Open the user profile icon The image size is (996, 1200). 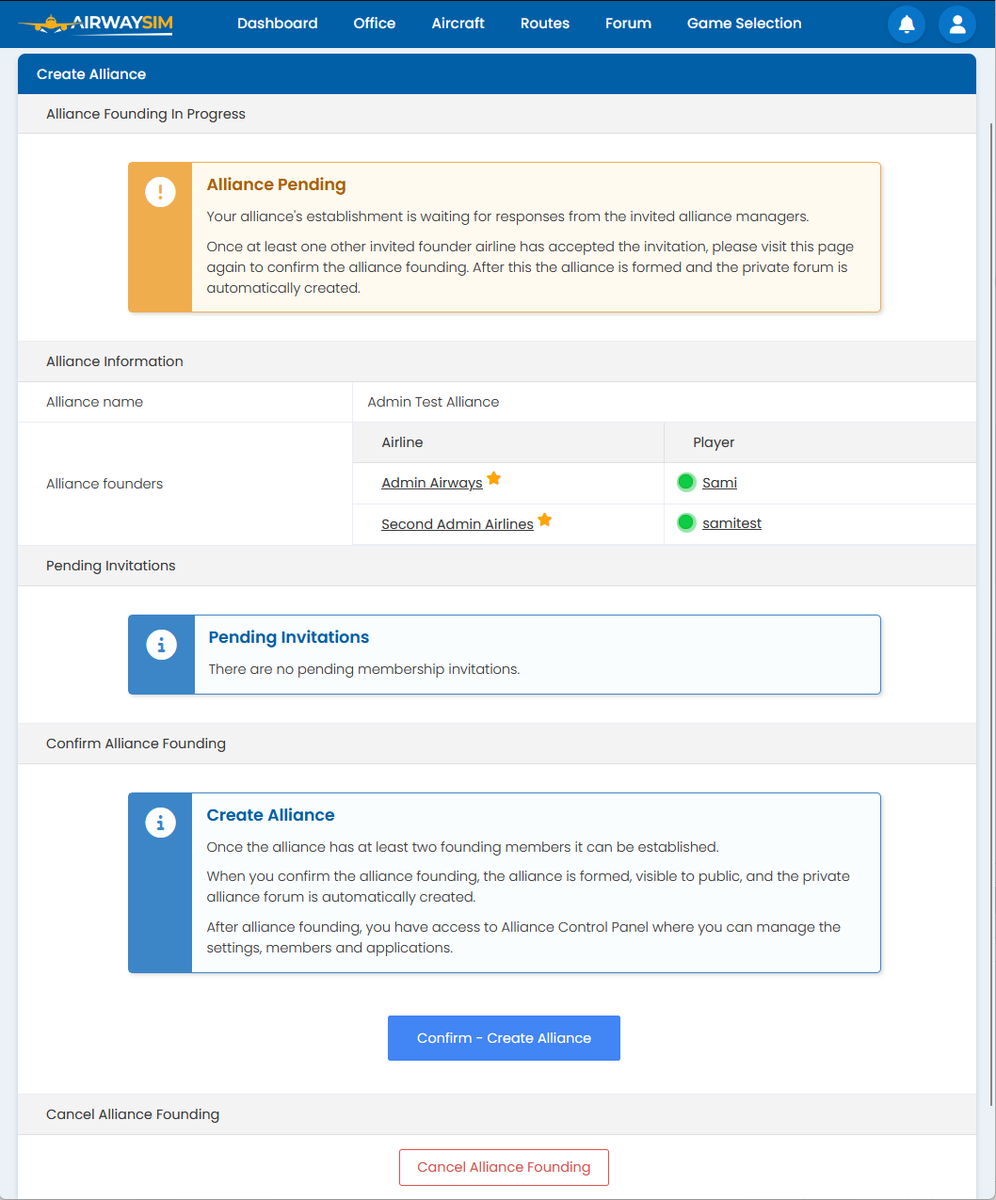[x=957, y=24]
